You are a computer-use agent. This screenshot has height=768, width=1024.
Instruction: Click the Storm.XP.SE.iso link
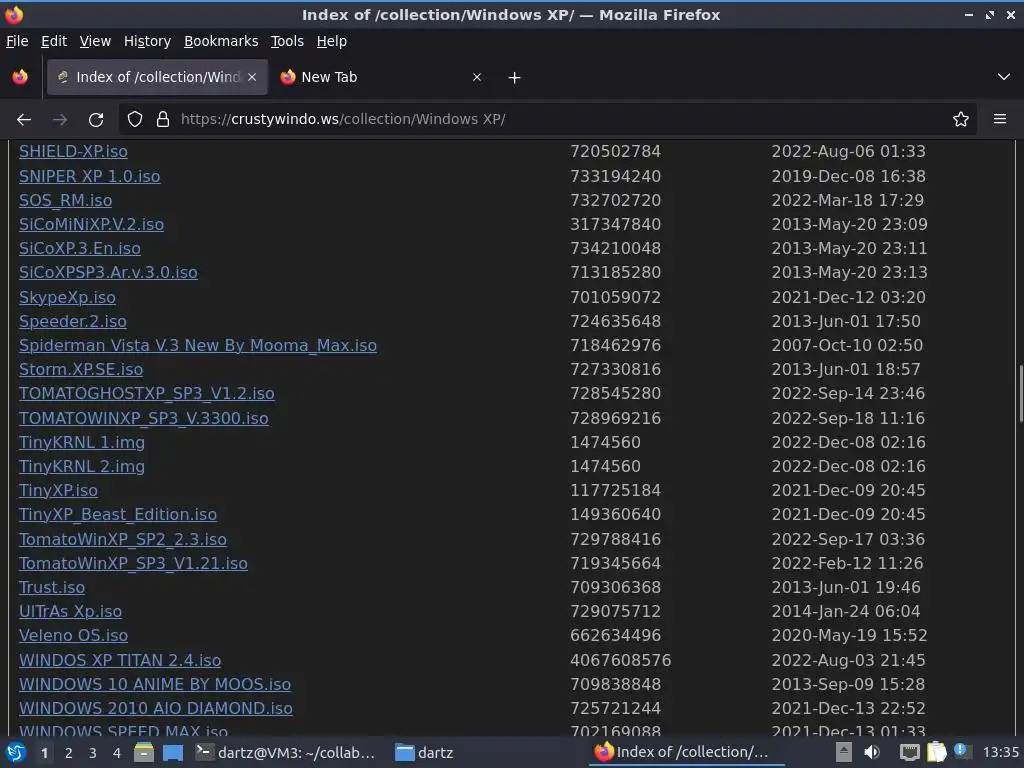[x=81, y=370]
